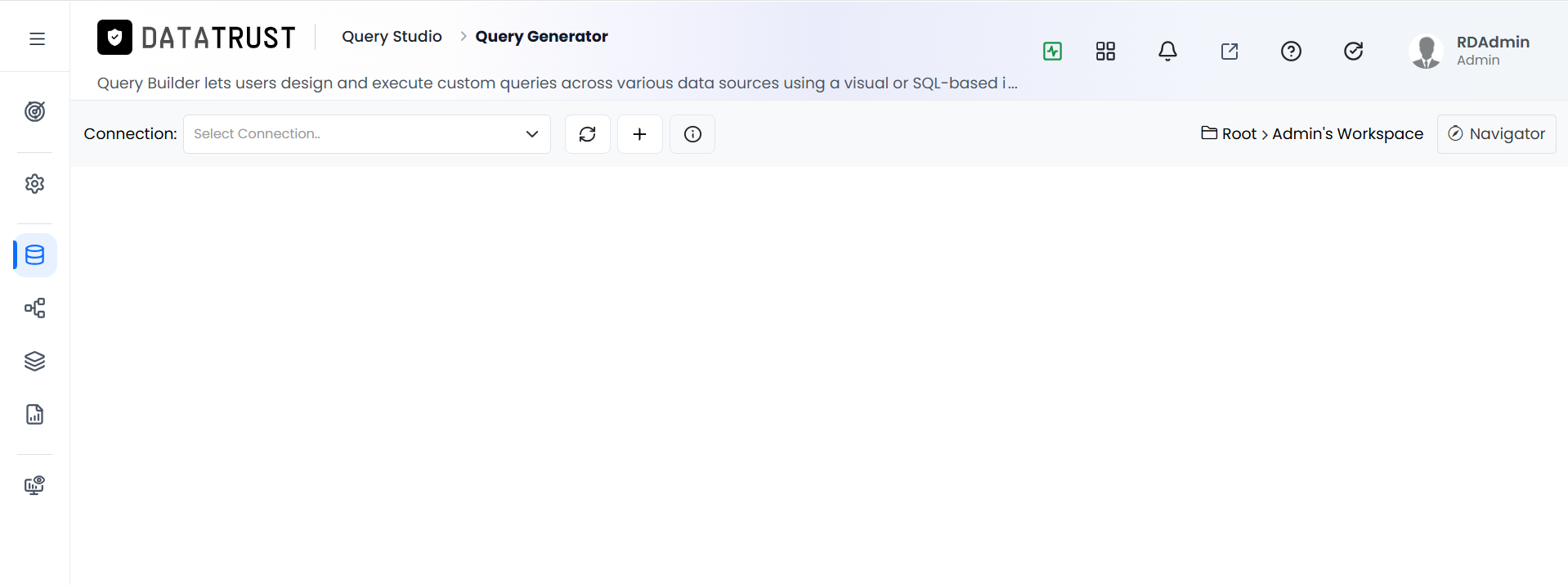Show connection info icon button
The image size is (1568, 585).
(x=692, y=134)
